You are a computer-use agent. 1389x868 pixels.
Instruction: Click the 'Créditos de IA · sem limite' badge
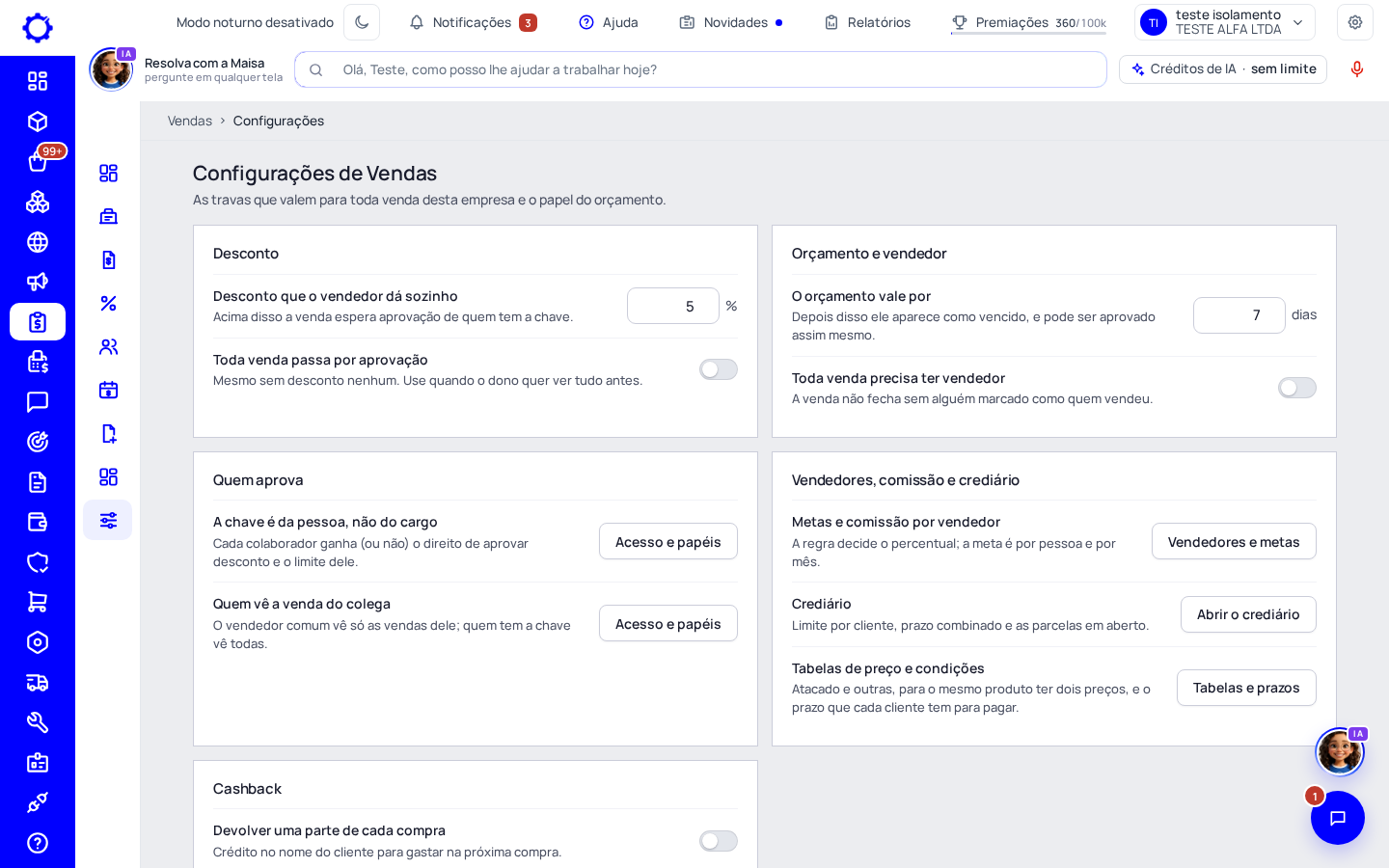click(x=1223, y=69)
